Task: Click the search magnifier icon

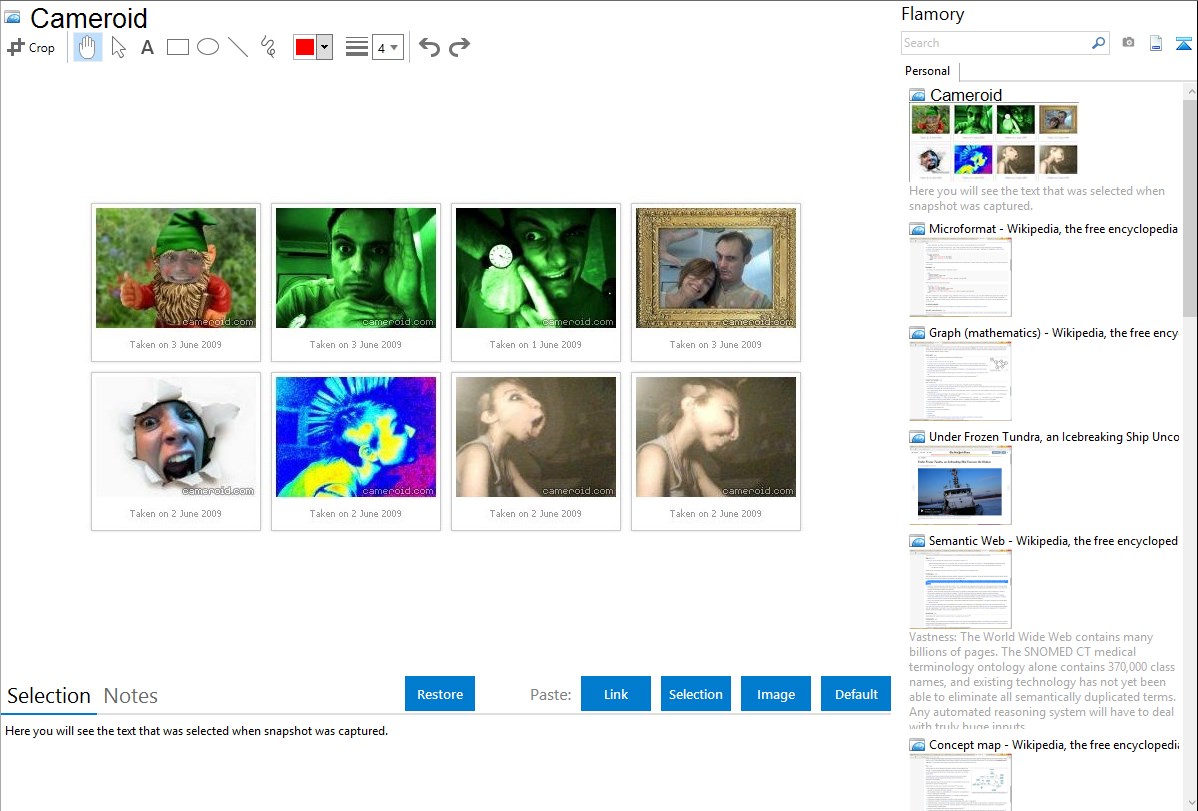Action: (x=1099, y=43)
